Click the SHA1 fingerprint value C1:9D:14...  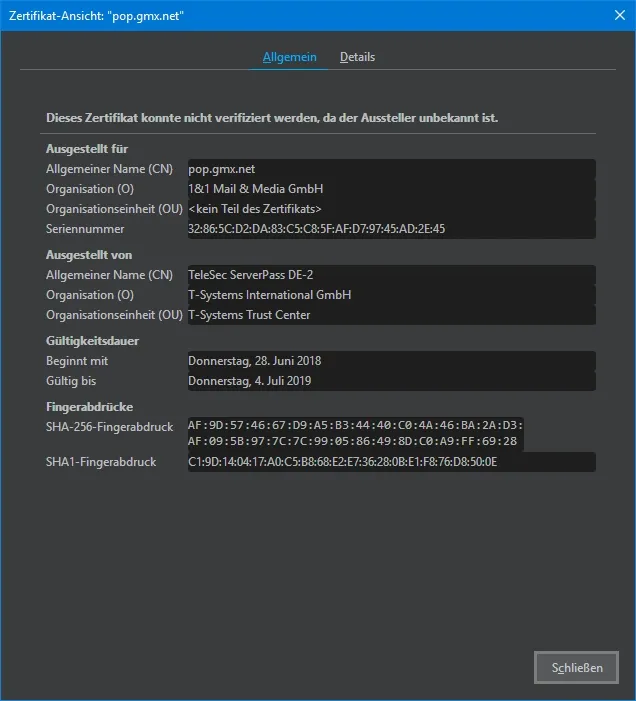click(392, 462)
